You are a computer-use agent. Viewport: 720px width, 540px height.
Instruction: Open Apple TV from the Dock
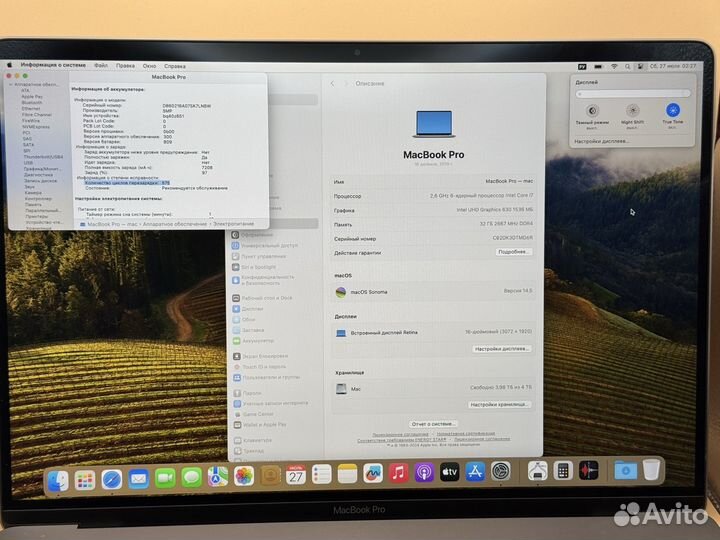pyautogui.click(x=450, y=472)
